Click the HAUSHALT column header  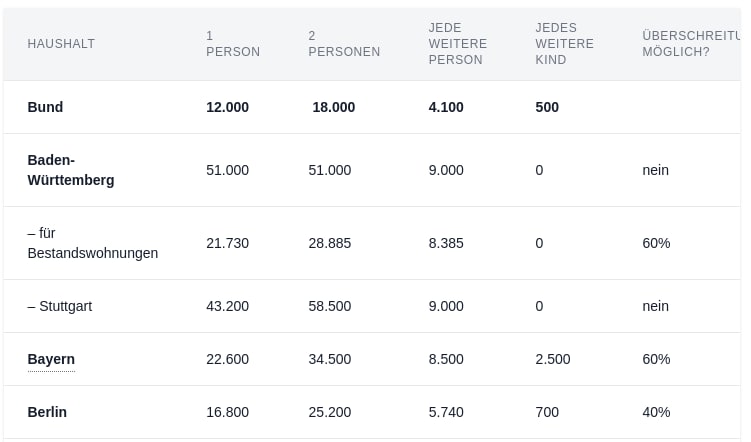(x=61, y=44)
